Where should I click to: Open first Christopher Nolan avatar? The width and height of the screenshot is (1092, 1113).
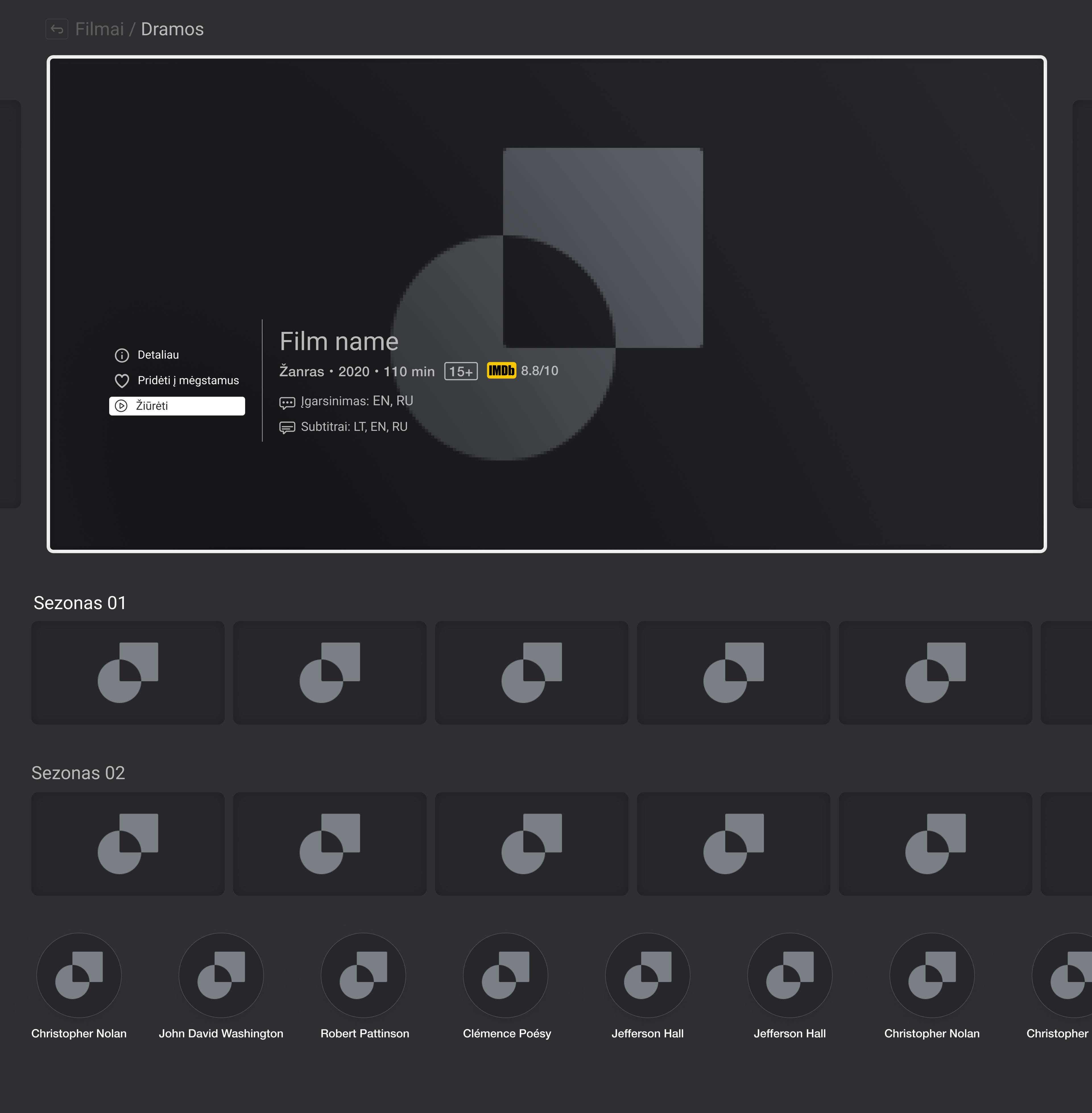tap(79, 975)
